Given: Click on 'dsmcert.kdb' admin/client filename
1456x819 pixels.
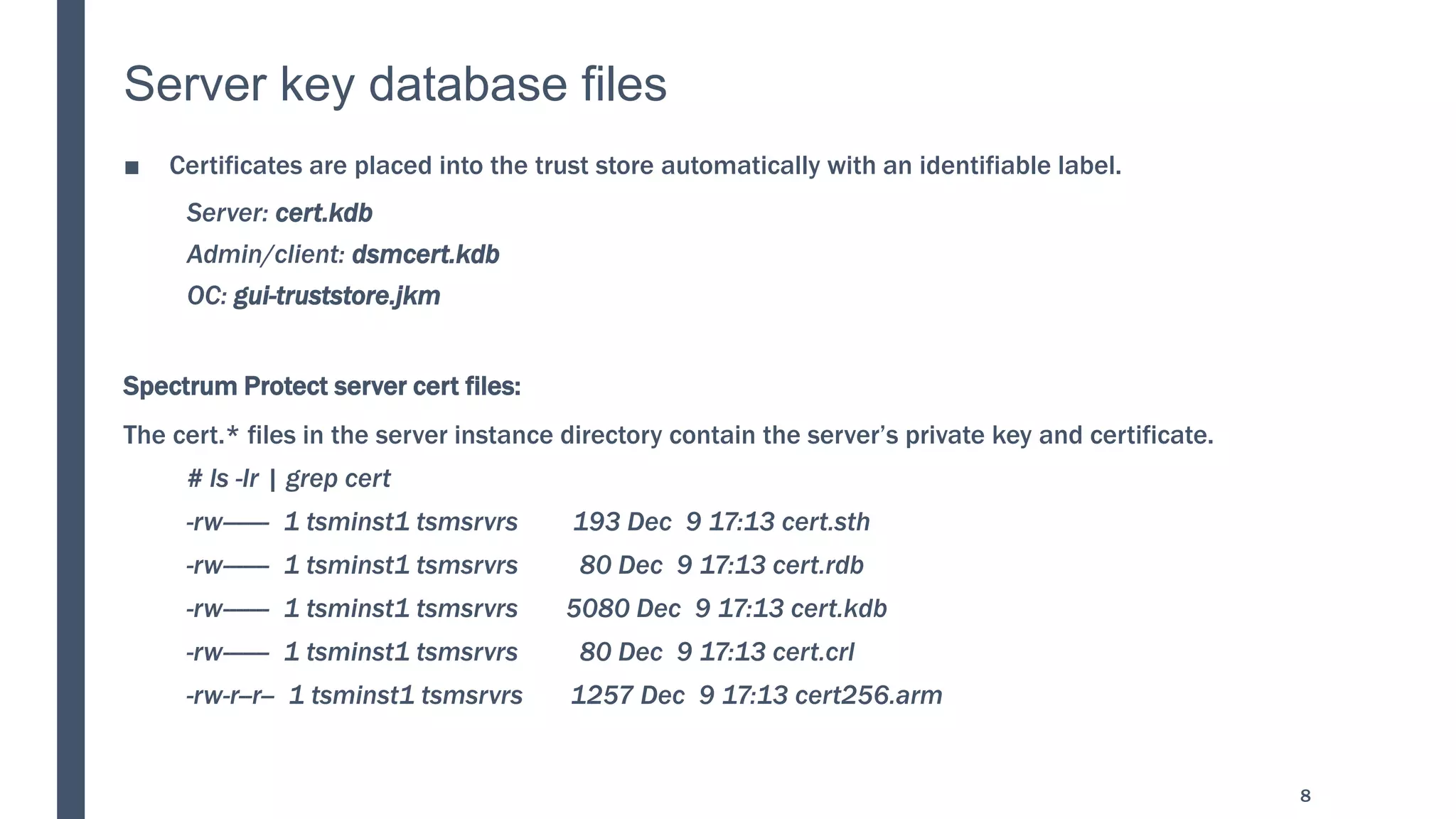Looking at the screenshot, I should click(425, 255).
